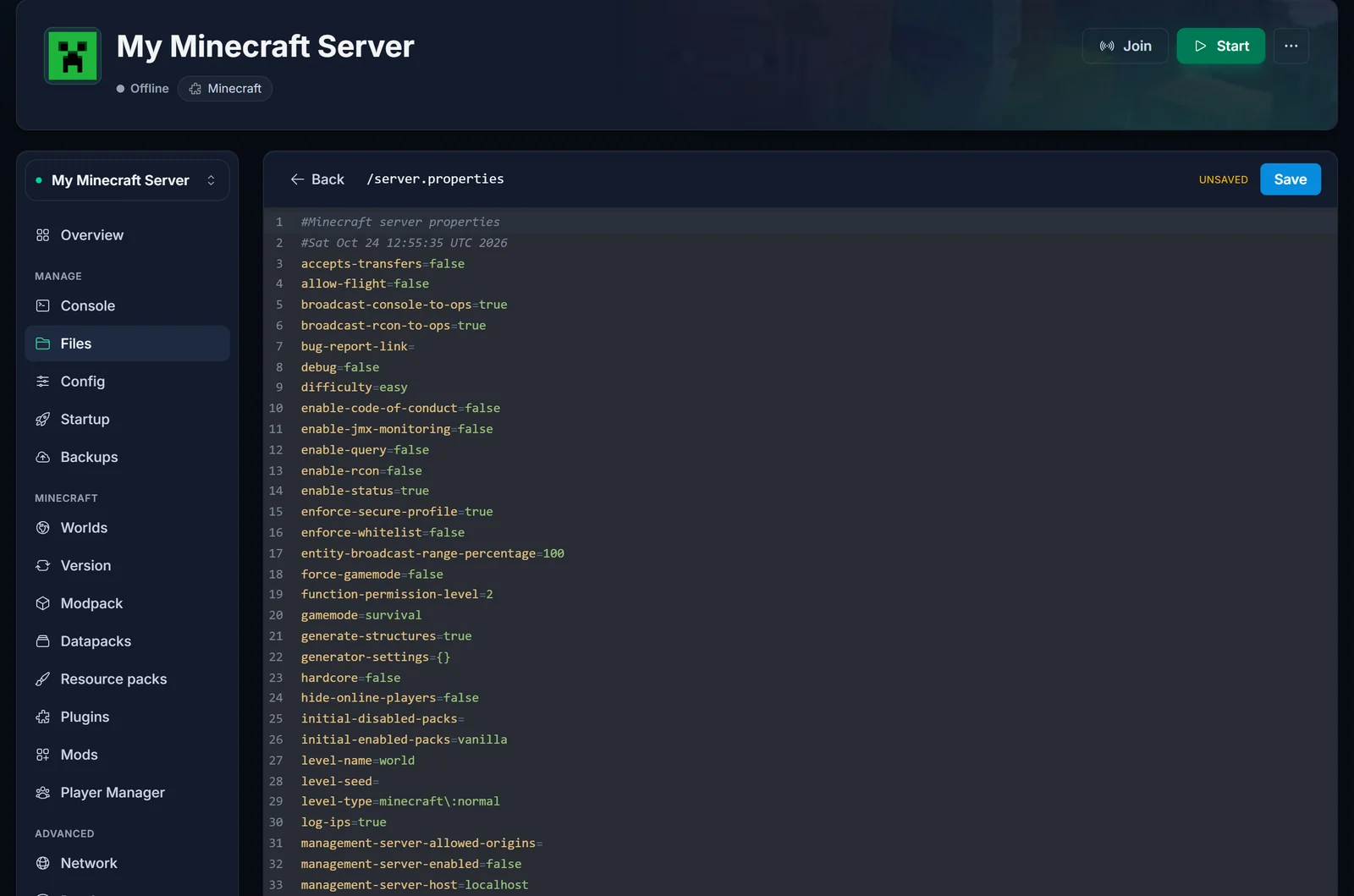Click the Datapacks package icon
Viewport: 1354px width, 896px height.
coord(43,641)
